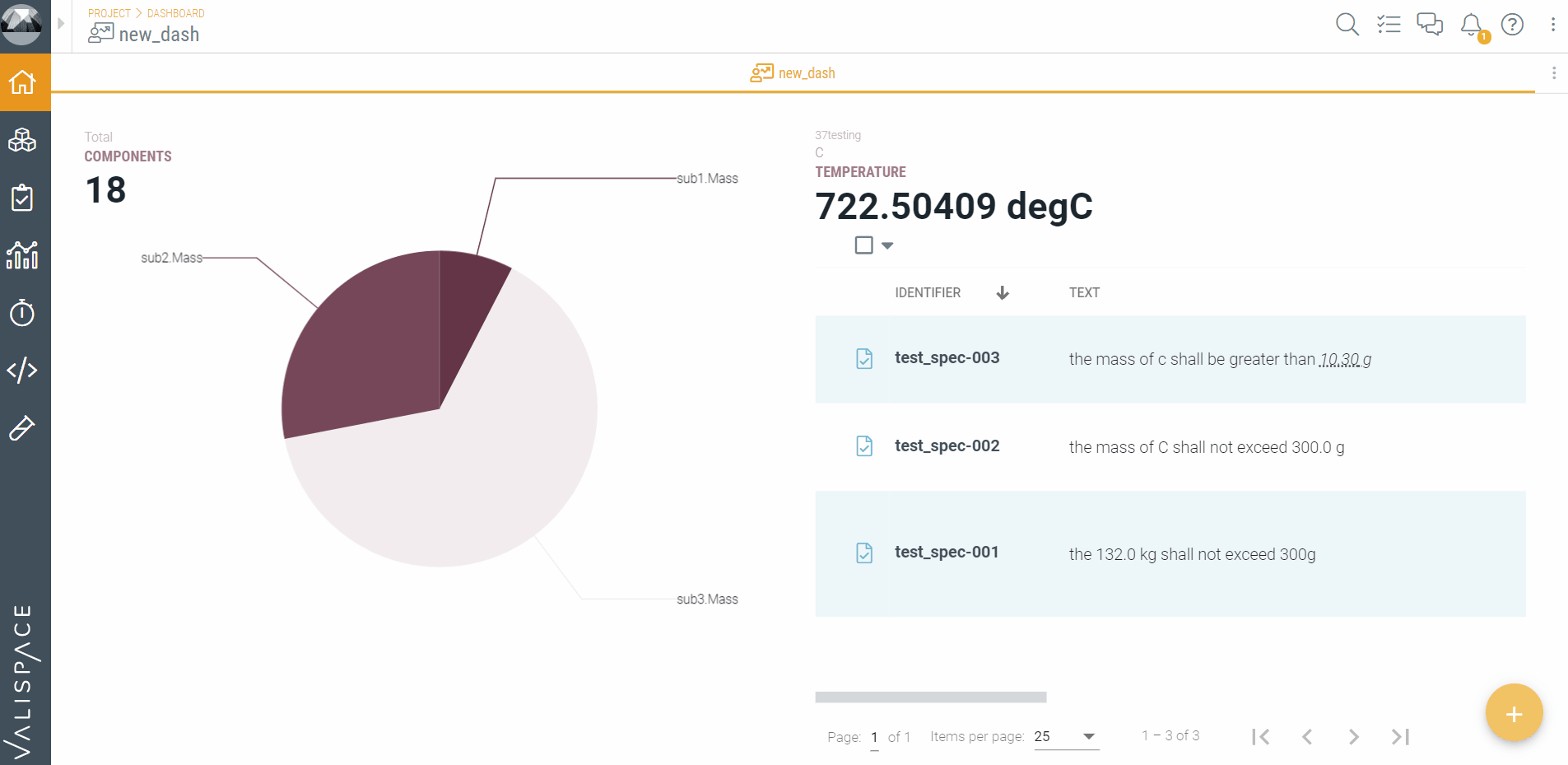Expand the sidebar using the arrow

[61, 24]
